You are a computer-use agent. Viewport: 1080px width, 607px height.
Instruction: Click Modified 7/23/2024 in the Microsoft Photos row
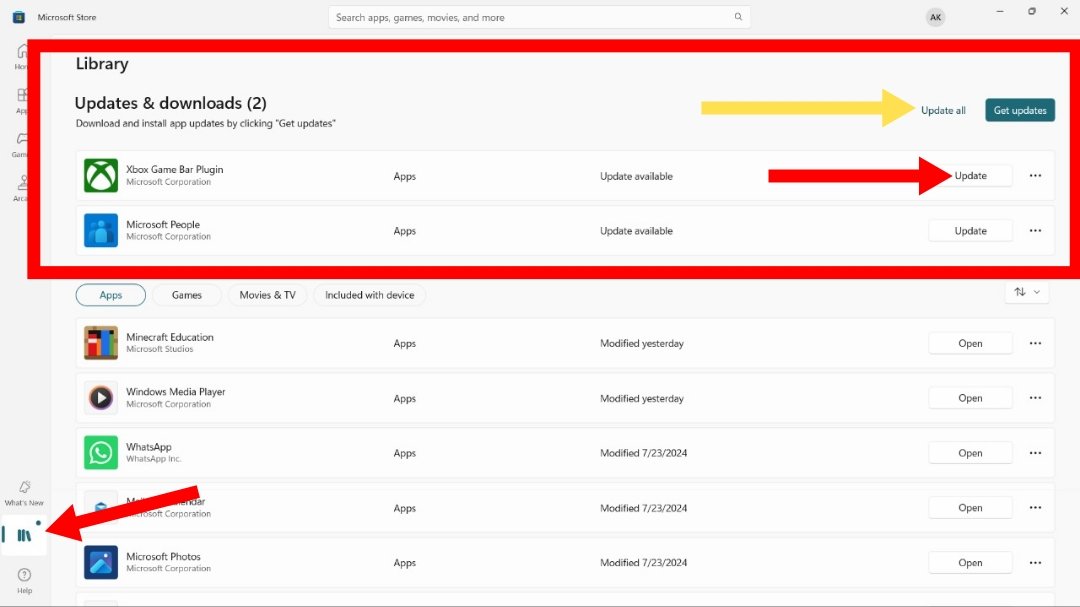coord(643,562)
